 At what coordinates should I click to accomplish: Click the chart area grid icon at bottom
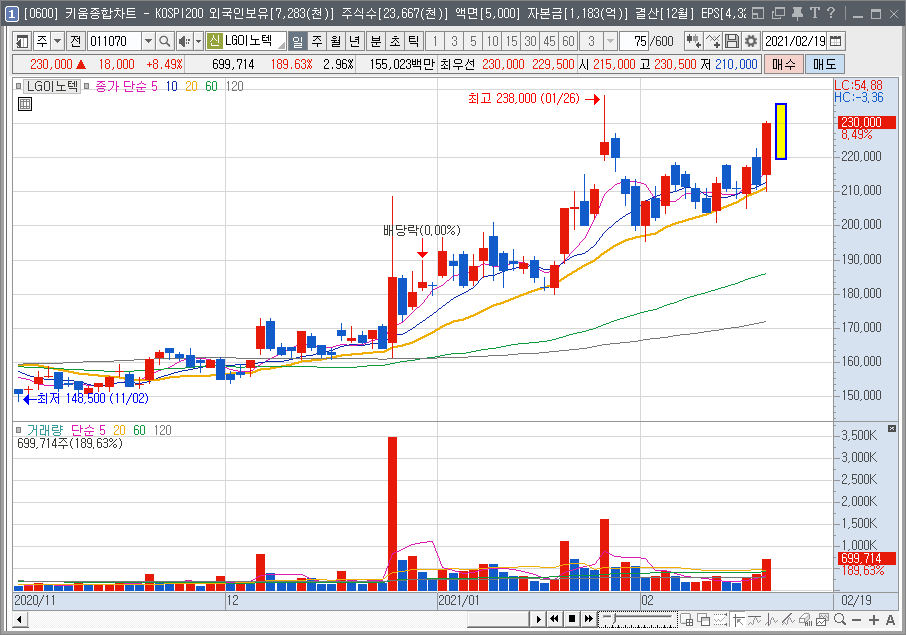(686, 619)
